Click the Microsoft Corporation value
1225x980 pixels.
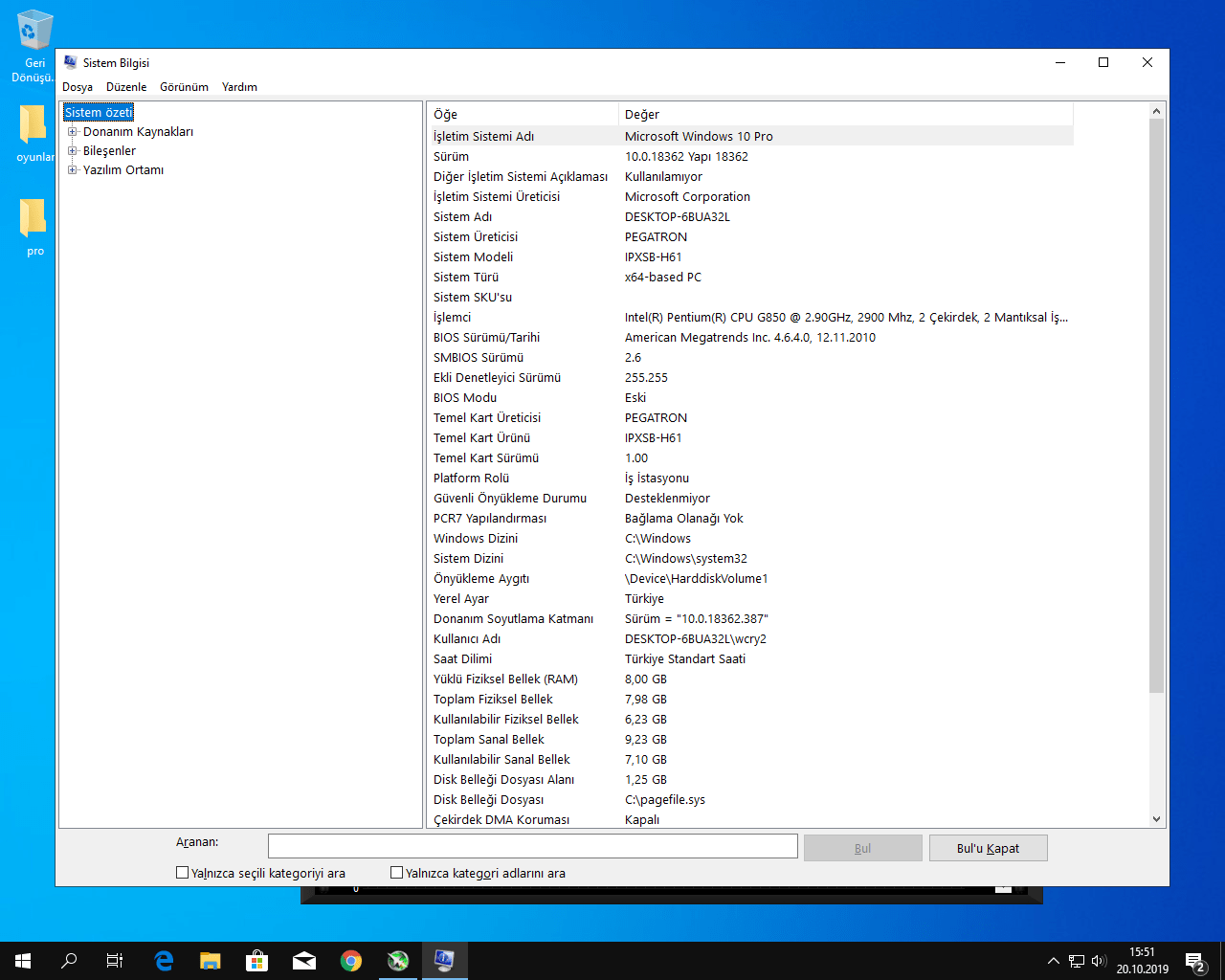point(687,196)
